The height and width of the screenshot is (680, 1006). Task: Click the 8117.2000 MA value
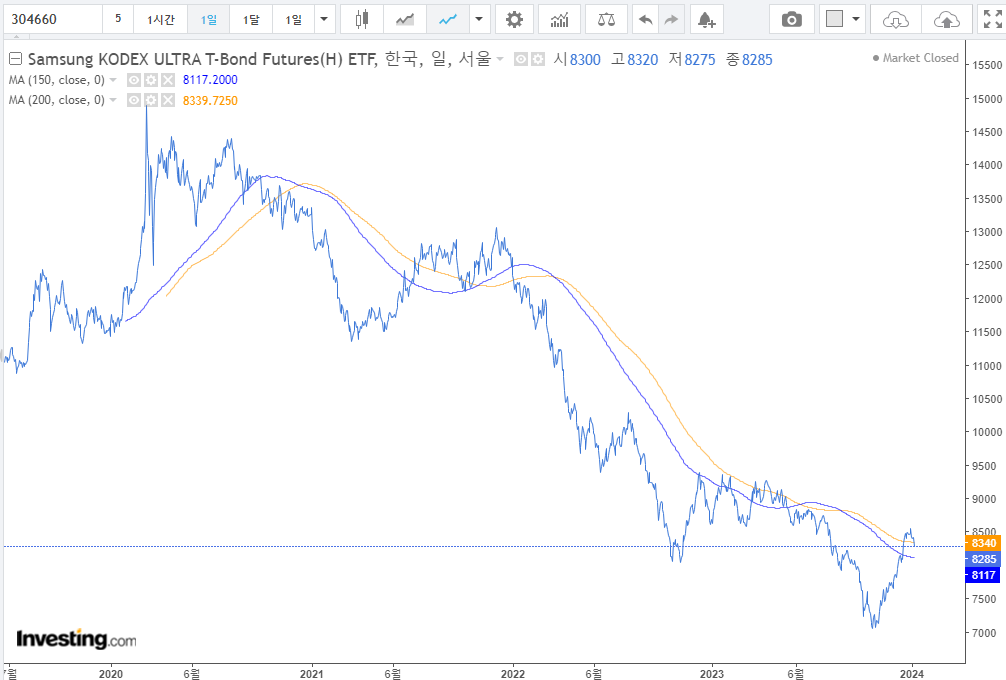(210, 80)
